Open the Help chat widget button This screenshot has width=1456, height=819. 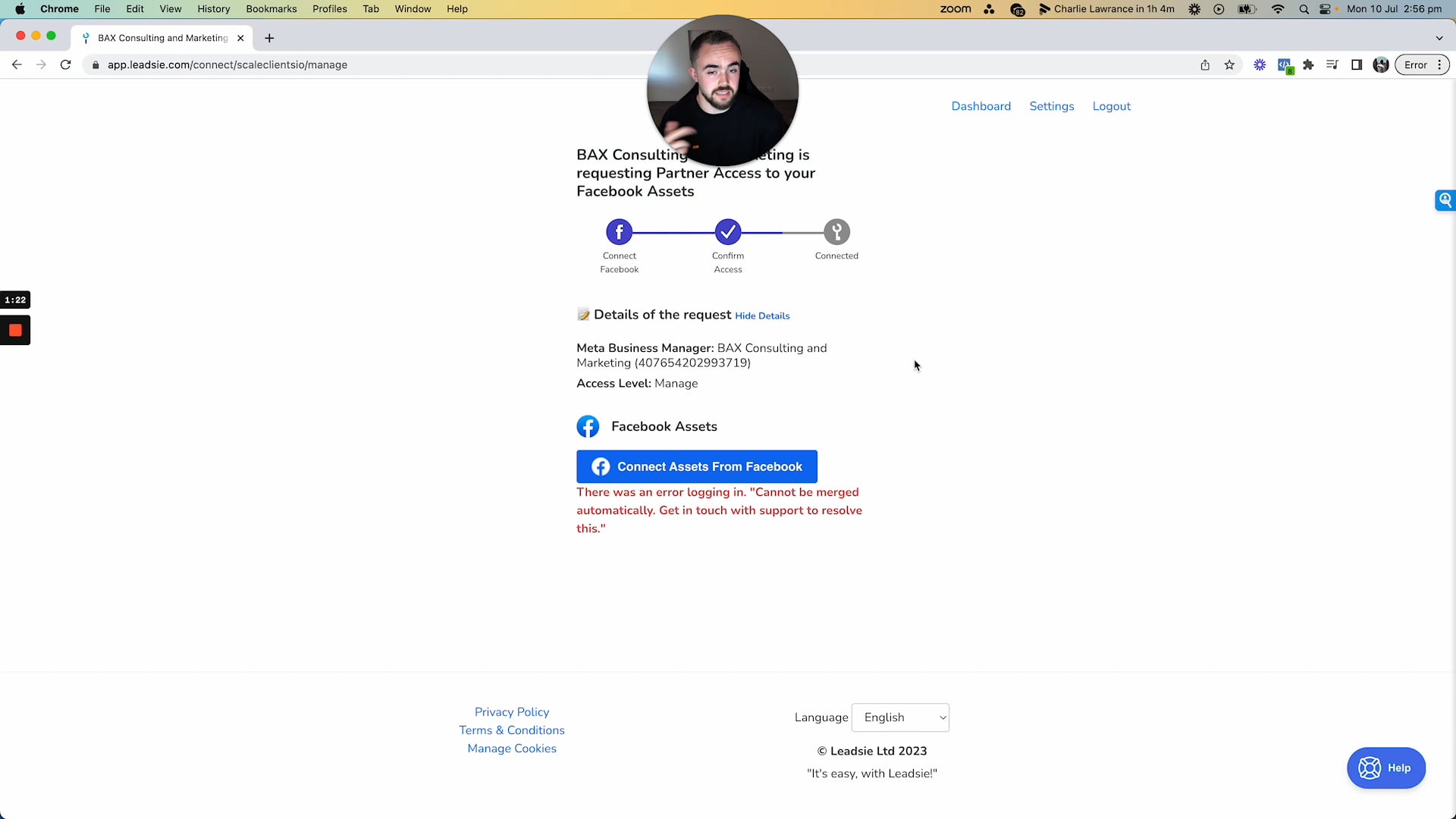tap(1386, 768)
